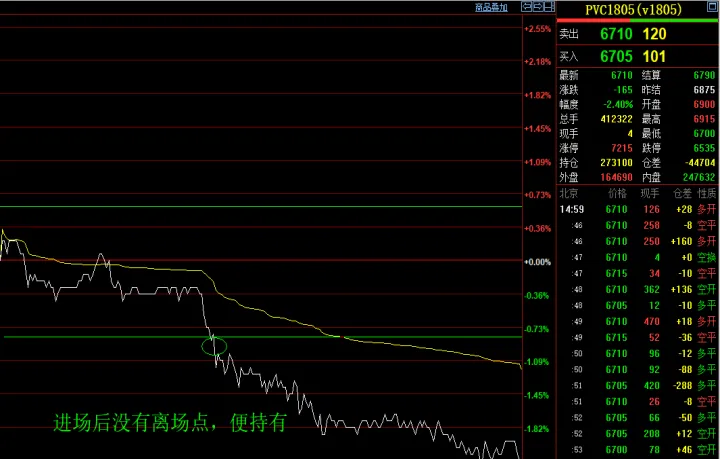The width and height of the screenshot is (720, 459).
Task: Open the 商品叠加 link
Action: point(491,7)
